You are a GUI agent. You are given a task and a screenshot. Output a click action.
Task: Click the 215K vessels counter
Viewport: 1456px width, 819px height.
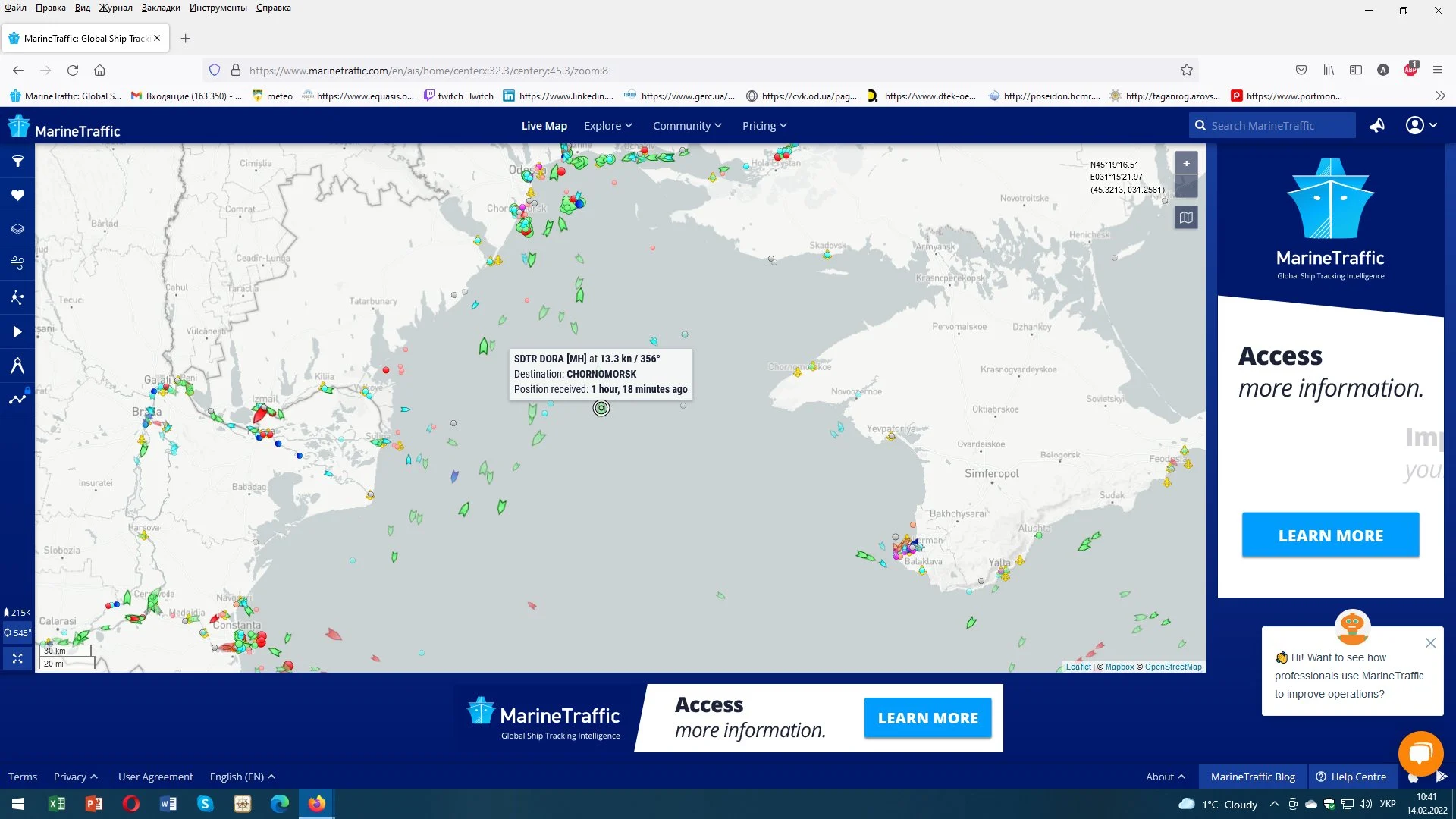click(x=17, y=613)
